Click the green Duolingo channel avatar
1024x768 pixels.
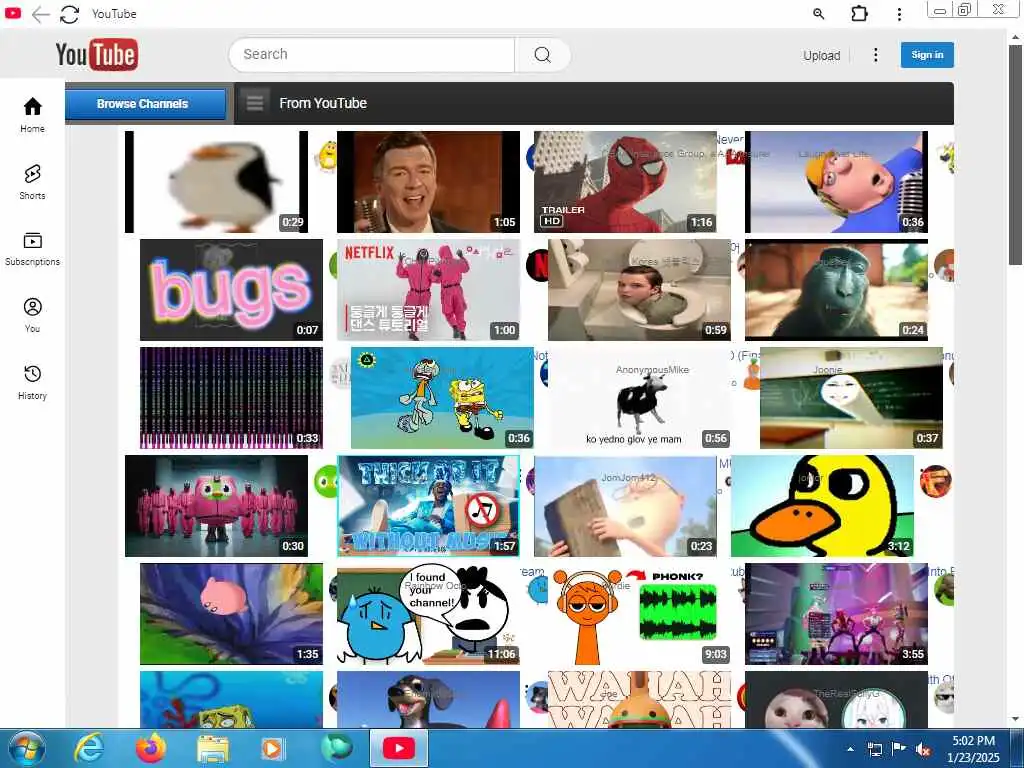click(x=325, y=482)
